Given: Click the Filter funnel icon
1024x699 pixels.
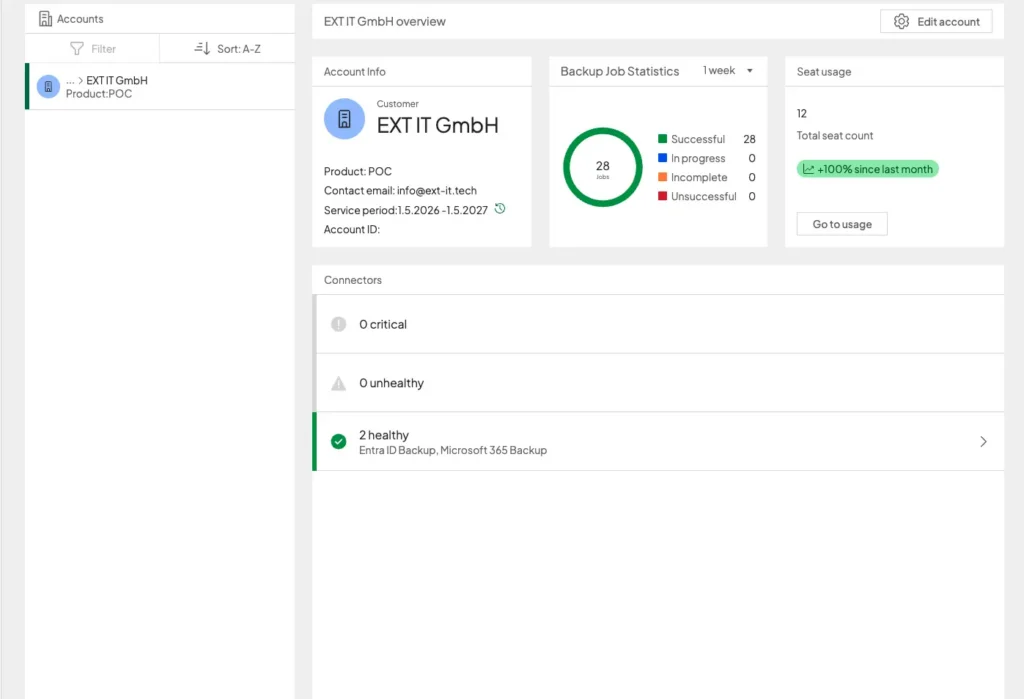Looking at the screenshot, I should pyautogui.click(x=76, y=49).
